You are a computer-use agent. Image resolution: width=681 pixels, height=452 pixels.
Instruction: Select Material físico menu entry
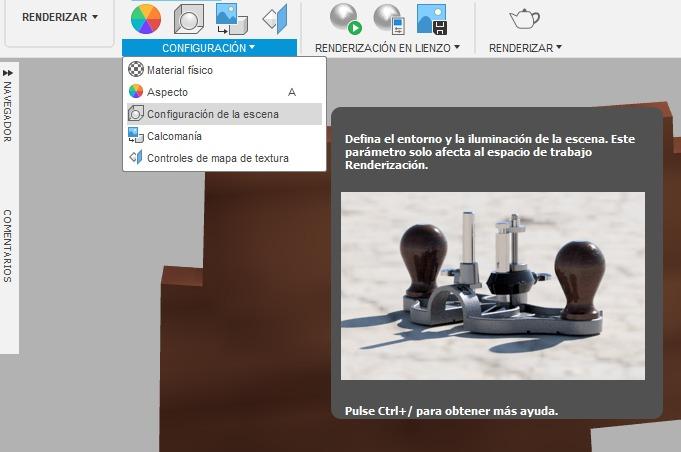[x=224, y=70]
